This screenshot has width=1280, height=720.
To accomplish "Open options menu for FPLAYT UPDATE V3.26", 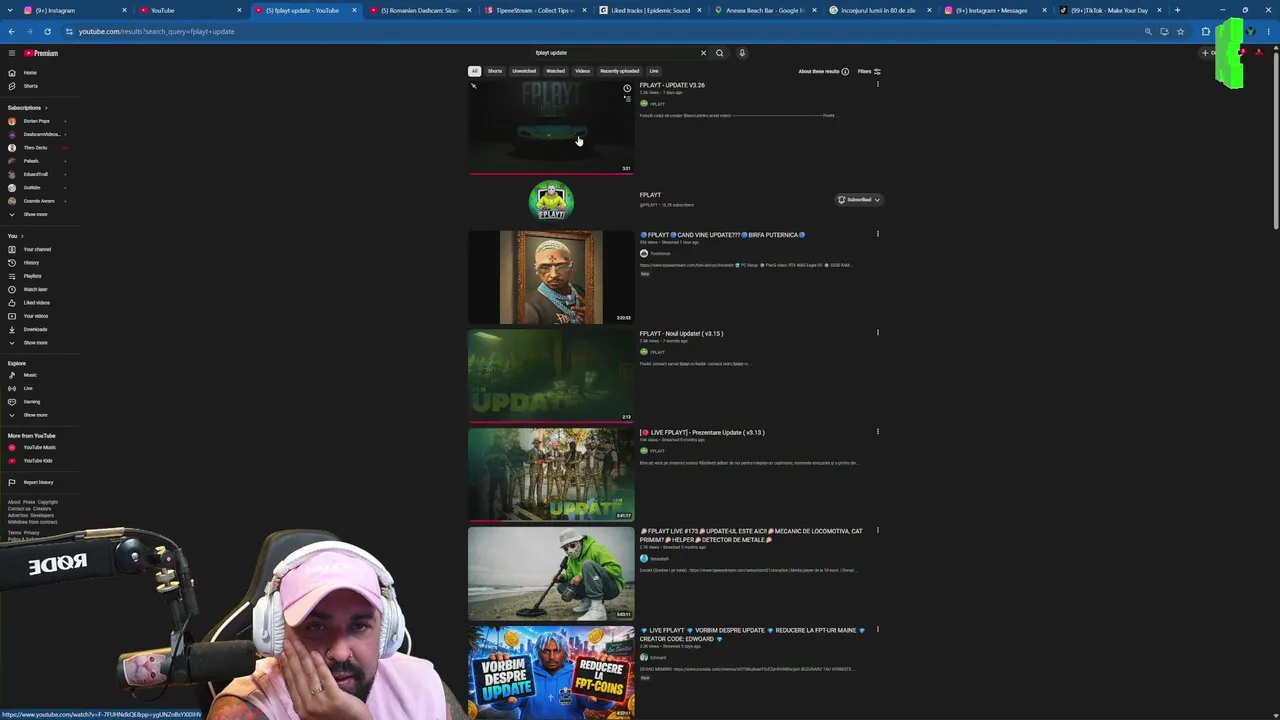I will [x=878, y=85].
